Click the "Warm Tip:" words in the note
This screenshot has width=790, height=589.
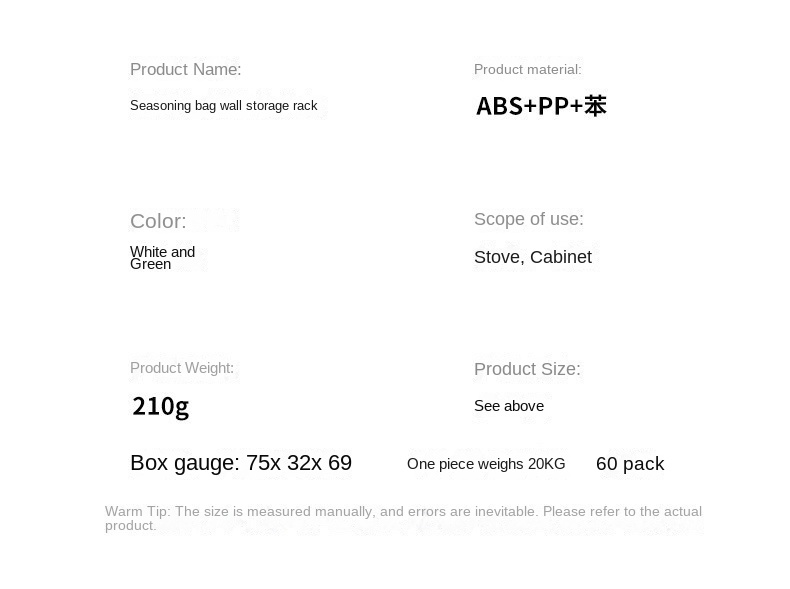[137, 511]
